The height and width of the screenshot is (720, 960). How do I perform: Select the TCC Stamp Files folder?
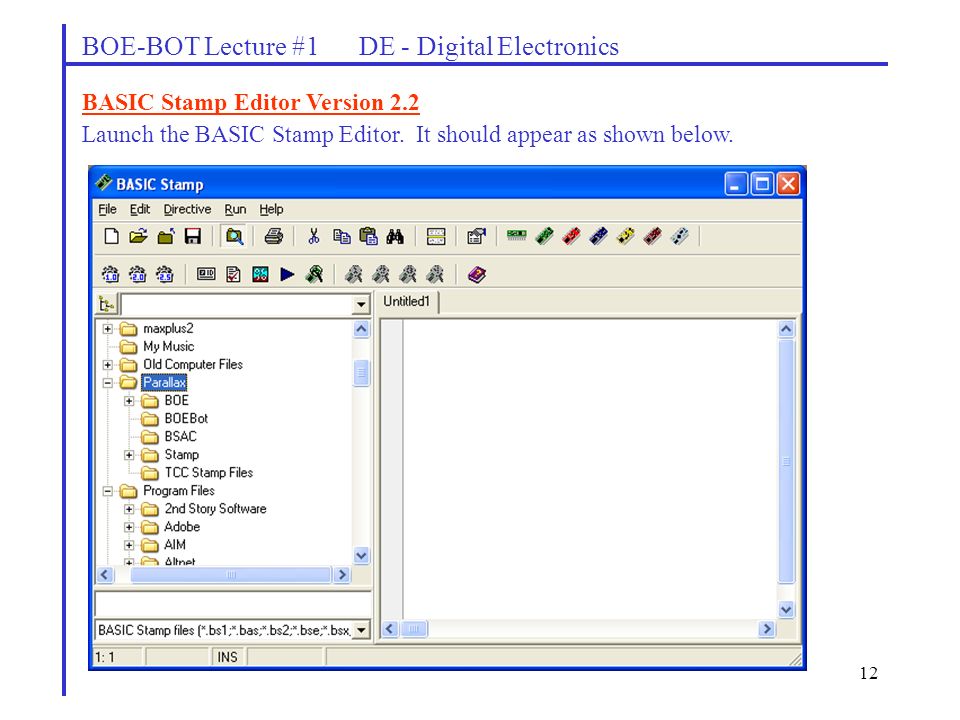click(209, 473)
